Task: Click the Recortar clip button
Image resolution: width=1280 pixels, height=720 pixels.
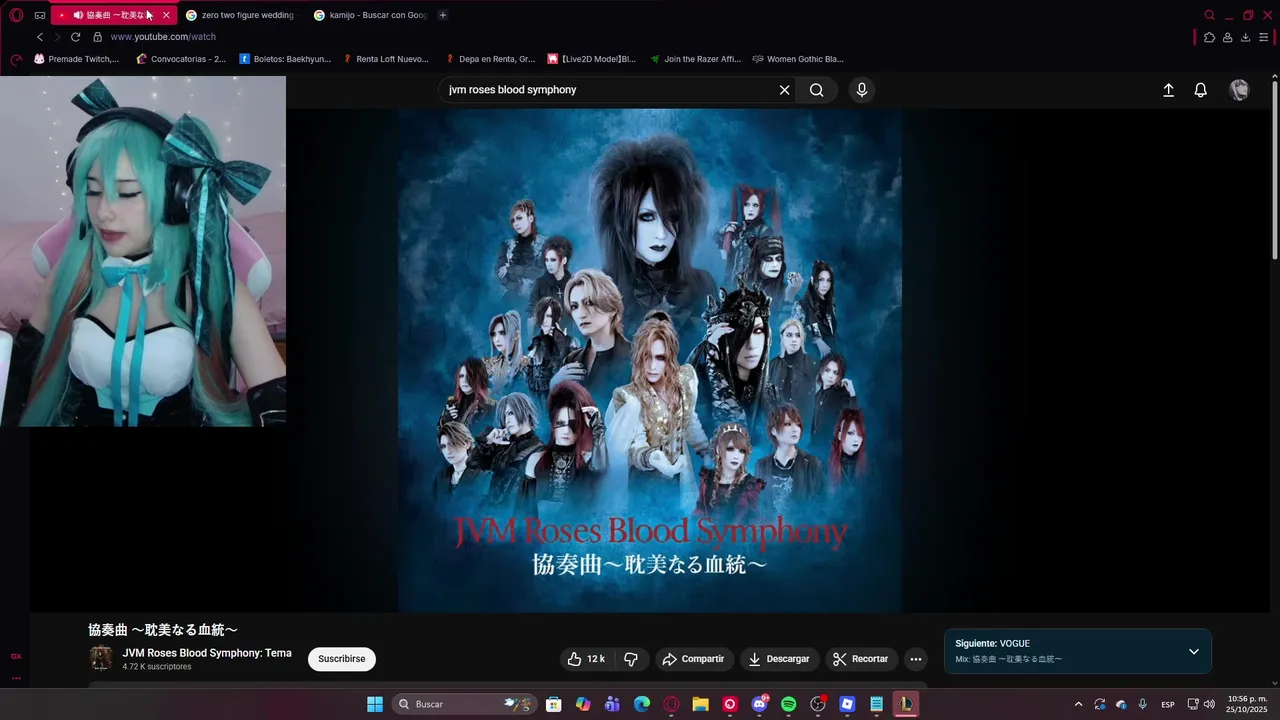Action: coord(861,659)
